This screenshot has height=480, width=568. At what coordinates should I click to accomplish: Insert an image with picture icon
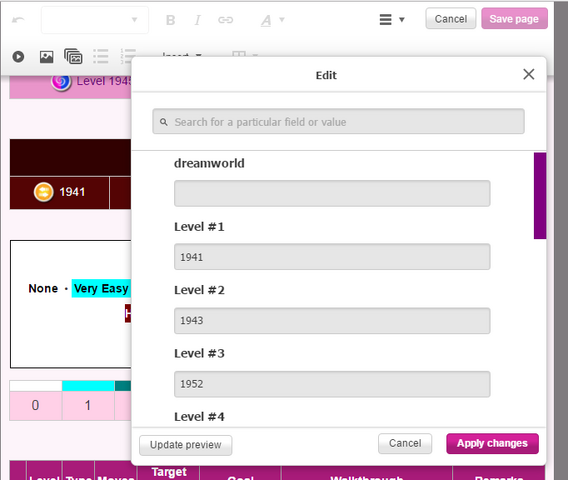pyautogui.click(x=46, y=57)
